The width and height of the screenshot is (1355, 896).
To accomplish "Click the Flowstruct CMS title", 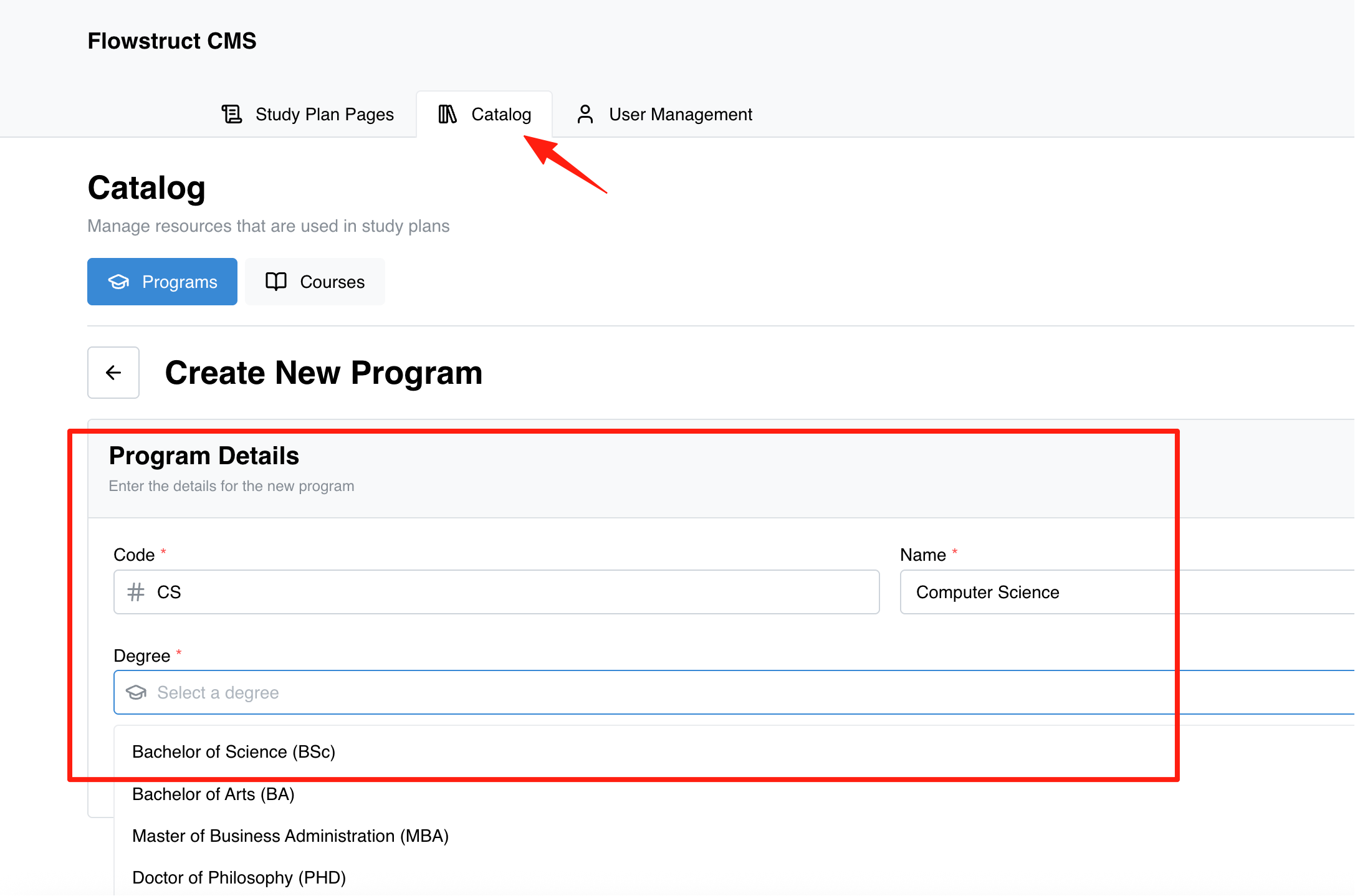I will click(172, 41).
